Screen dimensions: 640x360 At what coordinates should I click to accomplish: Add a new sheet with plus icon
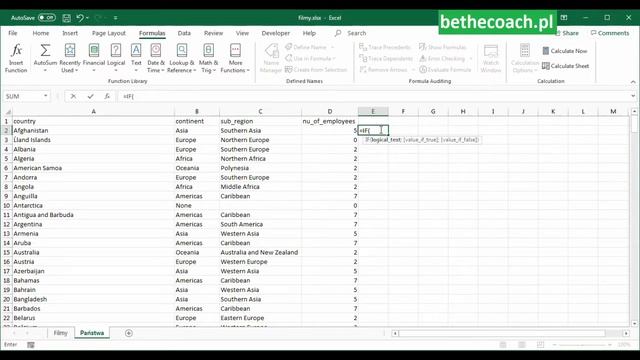(129, 333)
